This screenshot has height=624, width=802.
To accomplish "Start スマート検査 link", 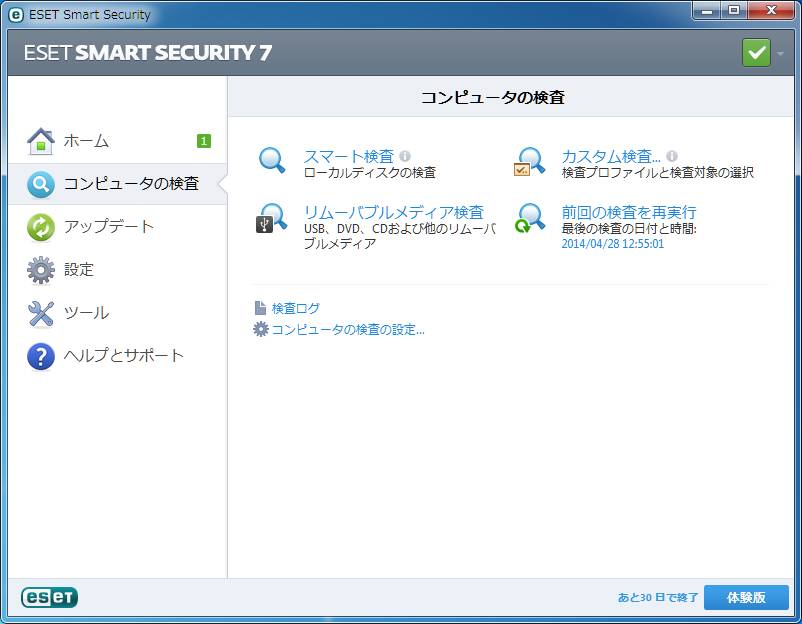I will [x=349, y=155].
